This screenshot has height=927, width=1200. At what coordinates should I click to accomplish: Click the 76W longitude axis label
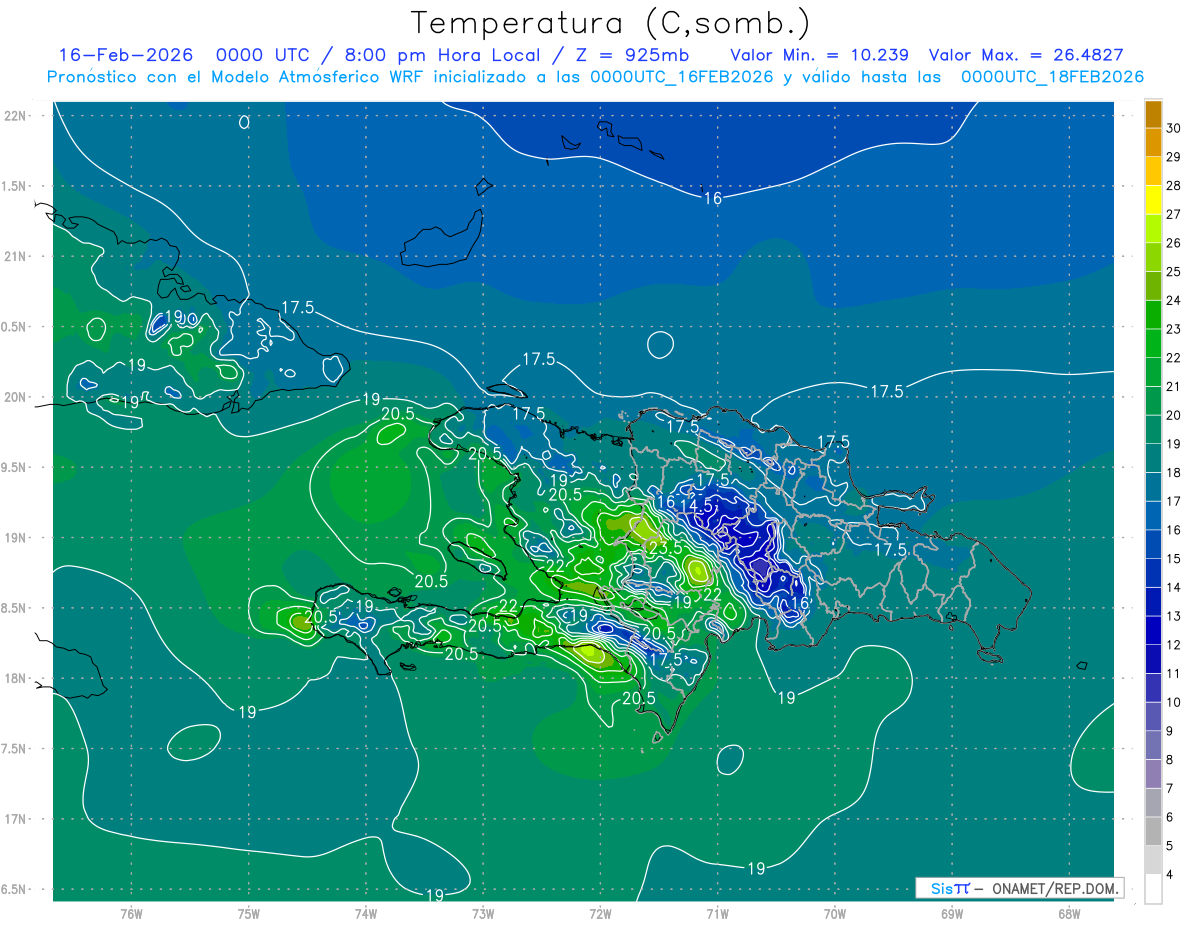tap(131, 913)
